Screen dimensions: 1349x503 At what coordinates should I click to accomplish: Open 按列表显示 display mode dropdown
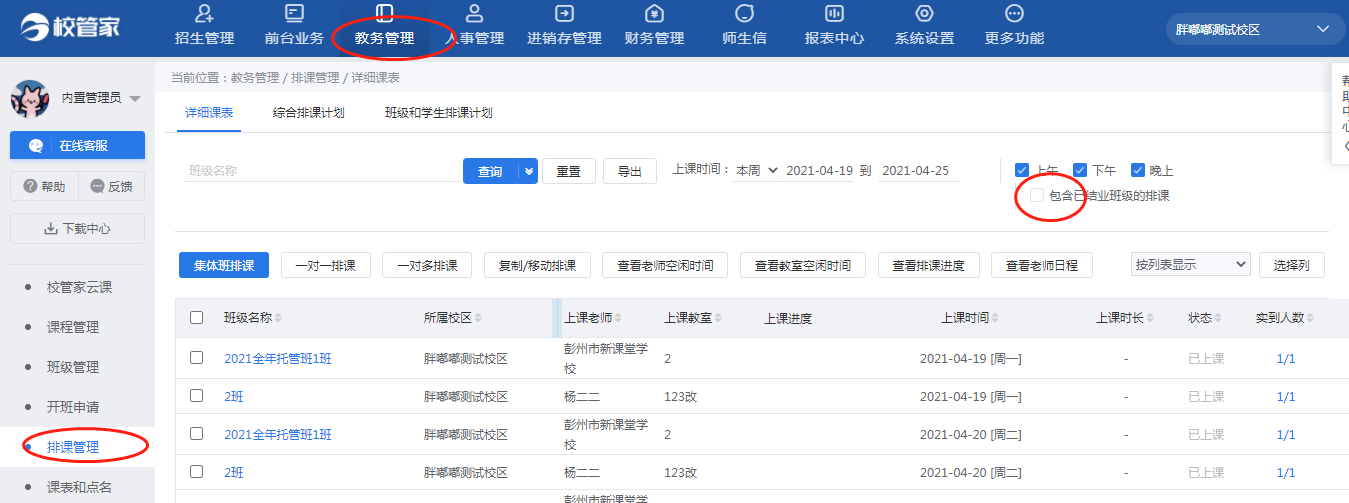pyautogui.click(x=1190, y=265)
